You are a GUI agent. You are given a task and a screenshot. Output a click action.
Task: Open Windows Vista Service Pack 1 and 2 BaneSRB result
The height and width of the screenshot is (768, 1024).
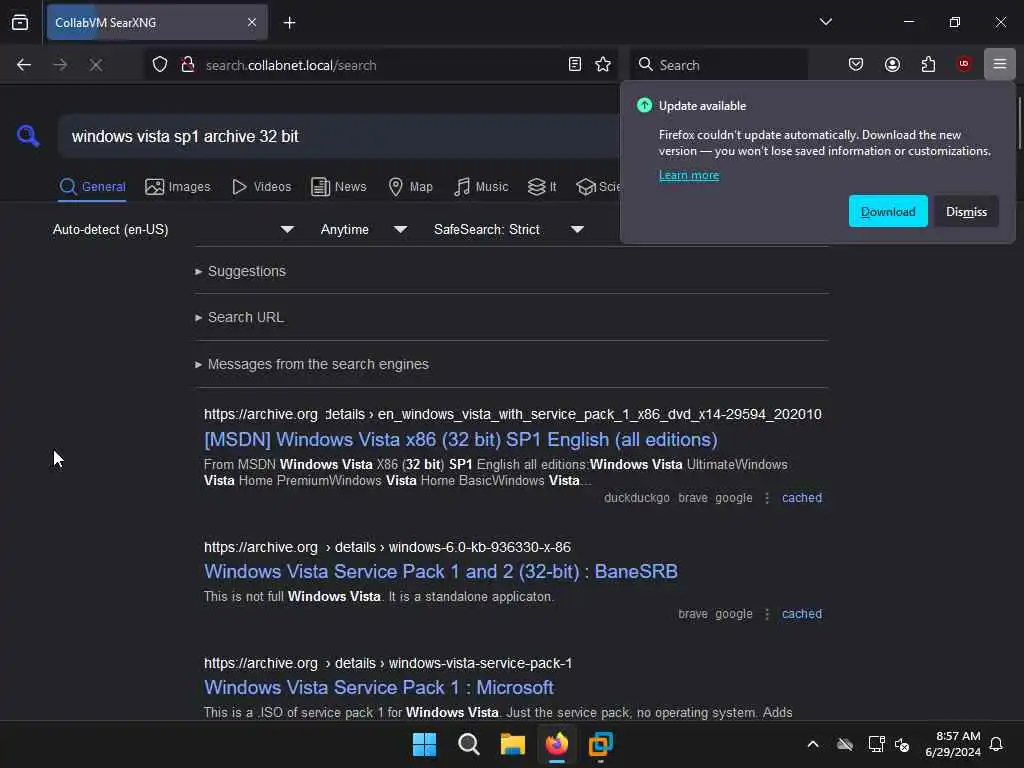click(441, 571)
